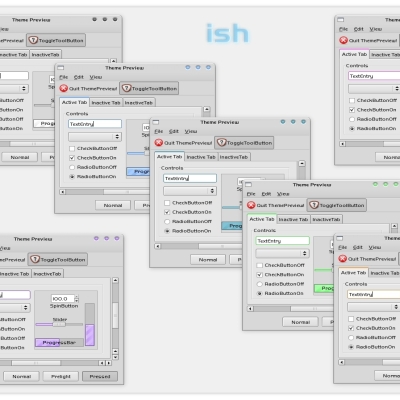
Task: Click bottommost scroll-down arrow in purple window
Action: pyautogui.click(x=115, y=357)
